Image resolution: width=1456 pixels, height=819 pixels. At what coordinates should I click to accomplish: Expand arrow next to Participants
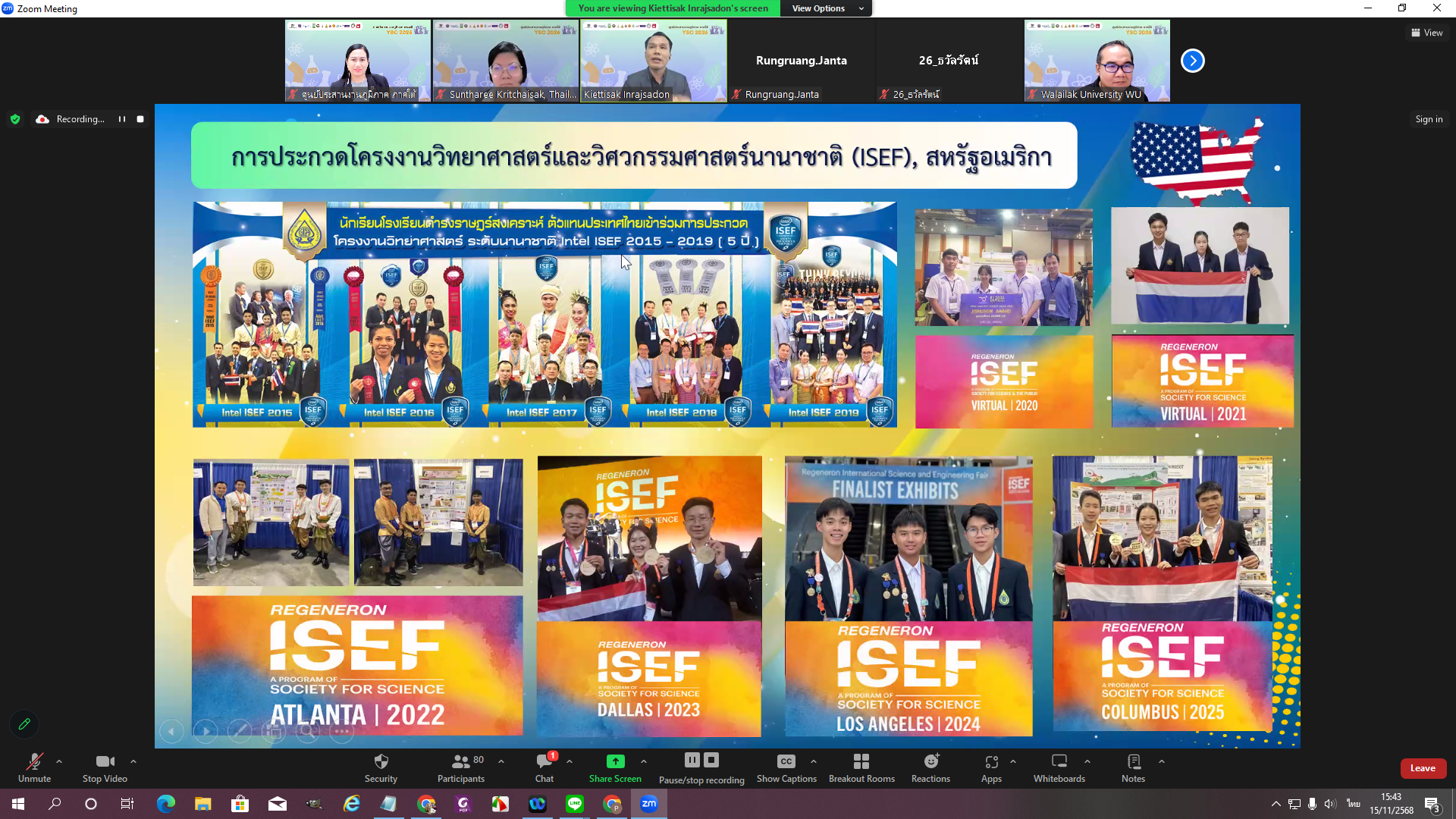(x=501, y=761)
